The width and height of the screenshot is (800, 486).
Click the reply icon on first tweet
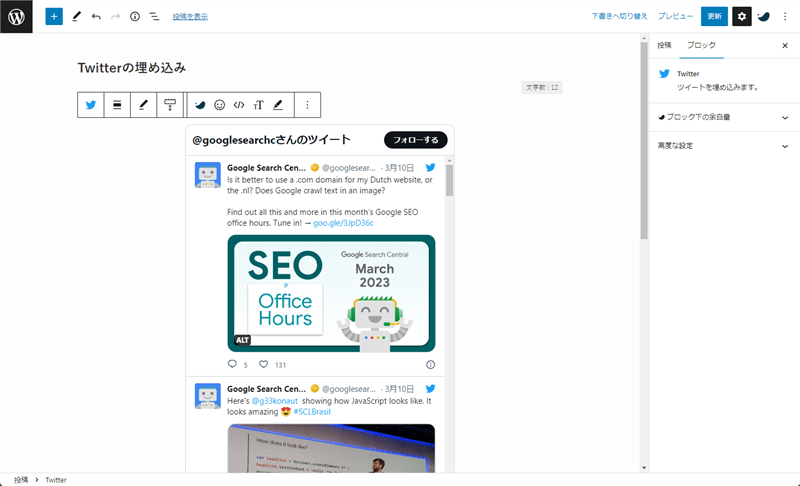pos(232,364)
